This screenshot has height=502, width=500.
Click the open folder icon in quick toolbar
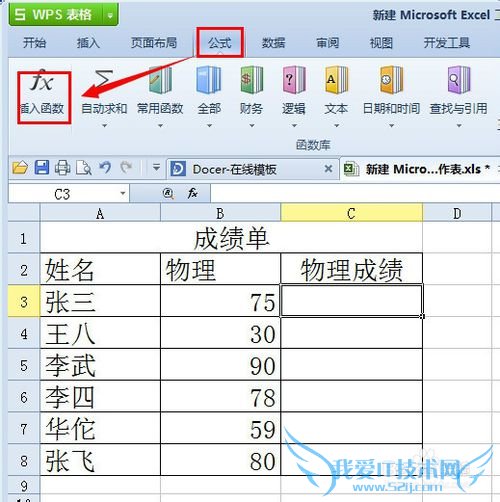pyautogui.click(x=20, y=168)
